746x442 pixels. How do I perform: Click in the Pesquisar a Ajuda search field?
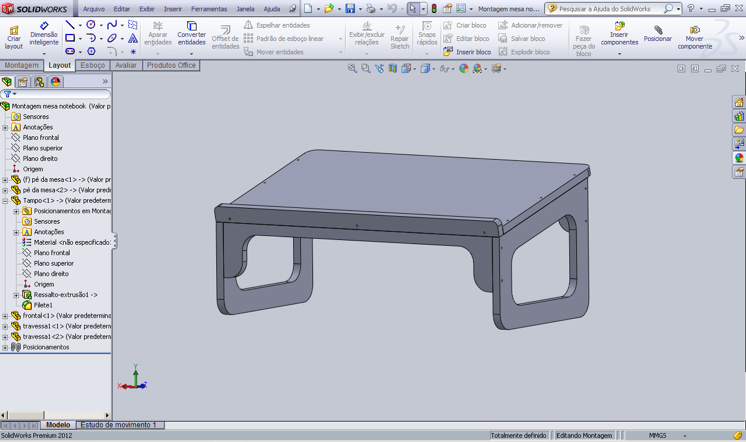(x=604, y=9)
